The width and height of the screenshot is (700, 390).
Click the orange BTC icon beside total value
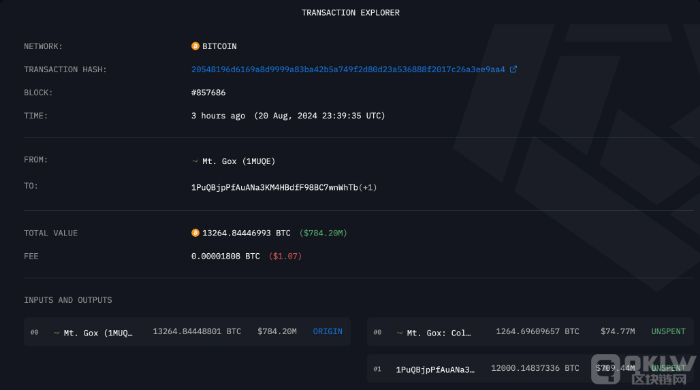(x=195, y=233)
